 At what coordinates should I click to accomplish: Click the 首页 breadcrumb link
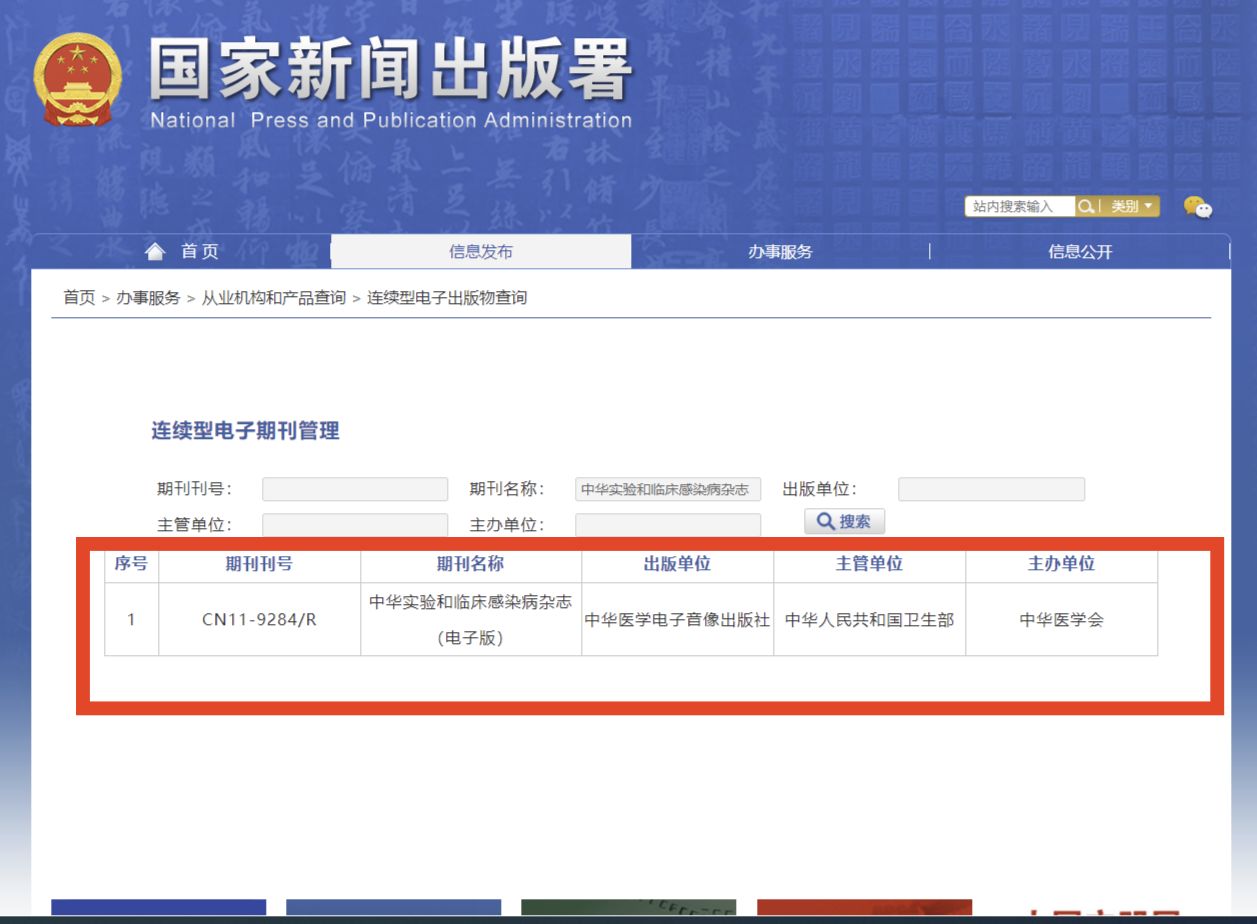coord(79,297)
